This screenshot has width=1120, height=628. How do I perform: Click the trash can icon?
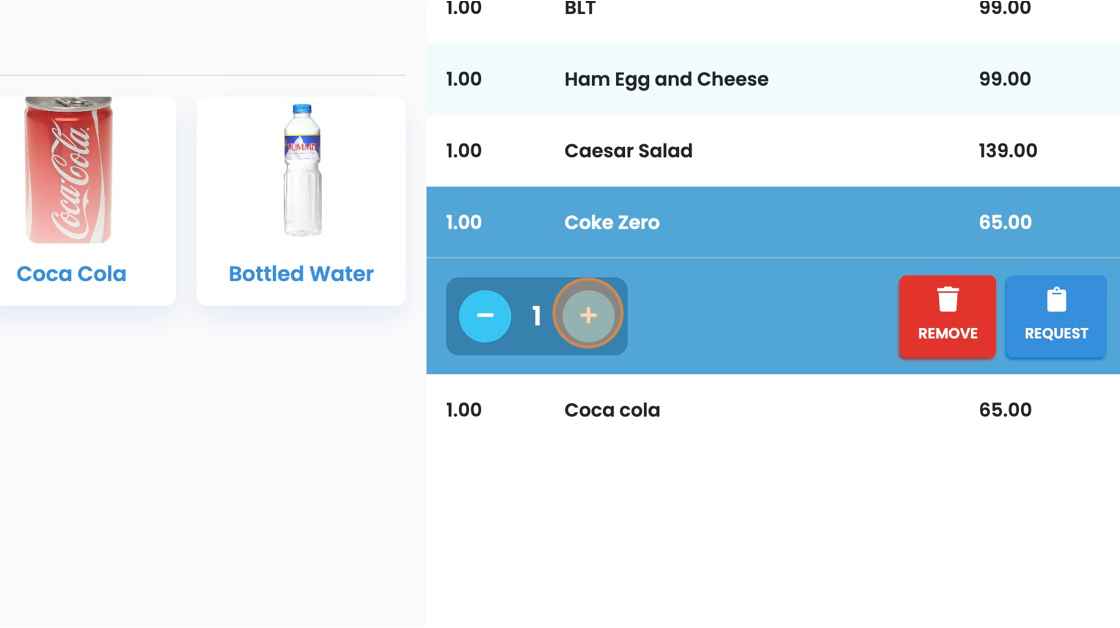(x=948, y=299)
